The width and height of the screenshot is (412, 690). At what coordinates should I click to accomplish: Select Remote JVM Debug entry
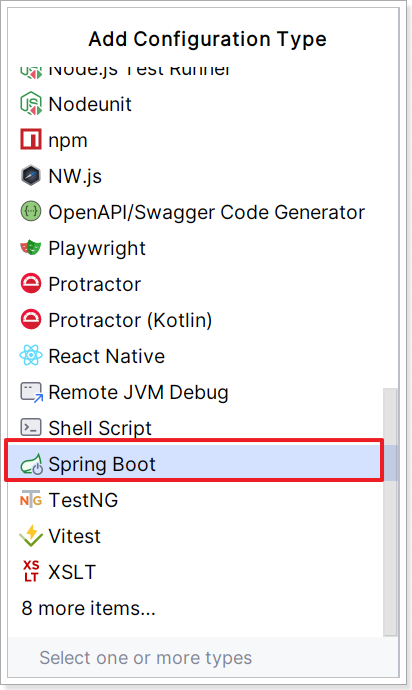[195, 392]
